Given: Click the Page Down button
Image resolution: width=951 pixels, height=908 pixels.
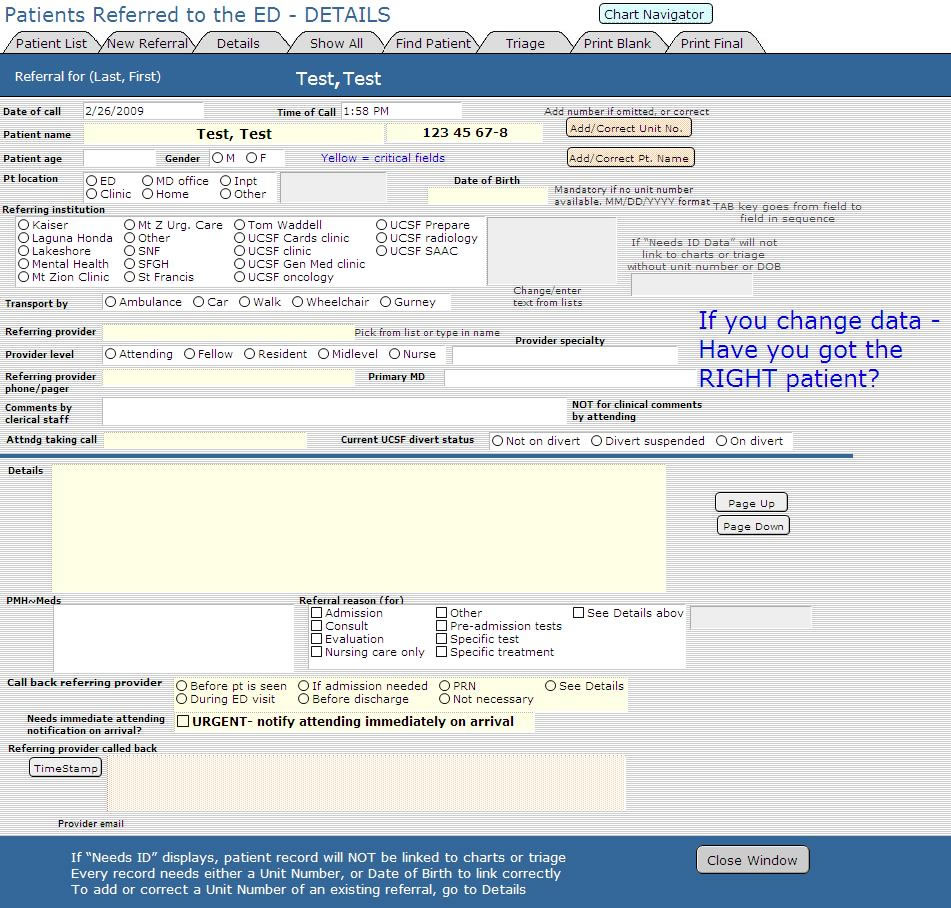Looking at the screenshot, I should point(752,526).
